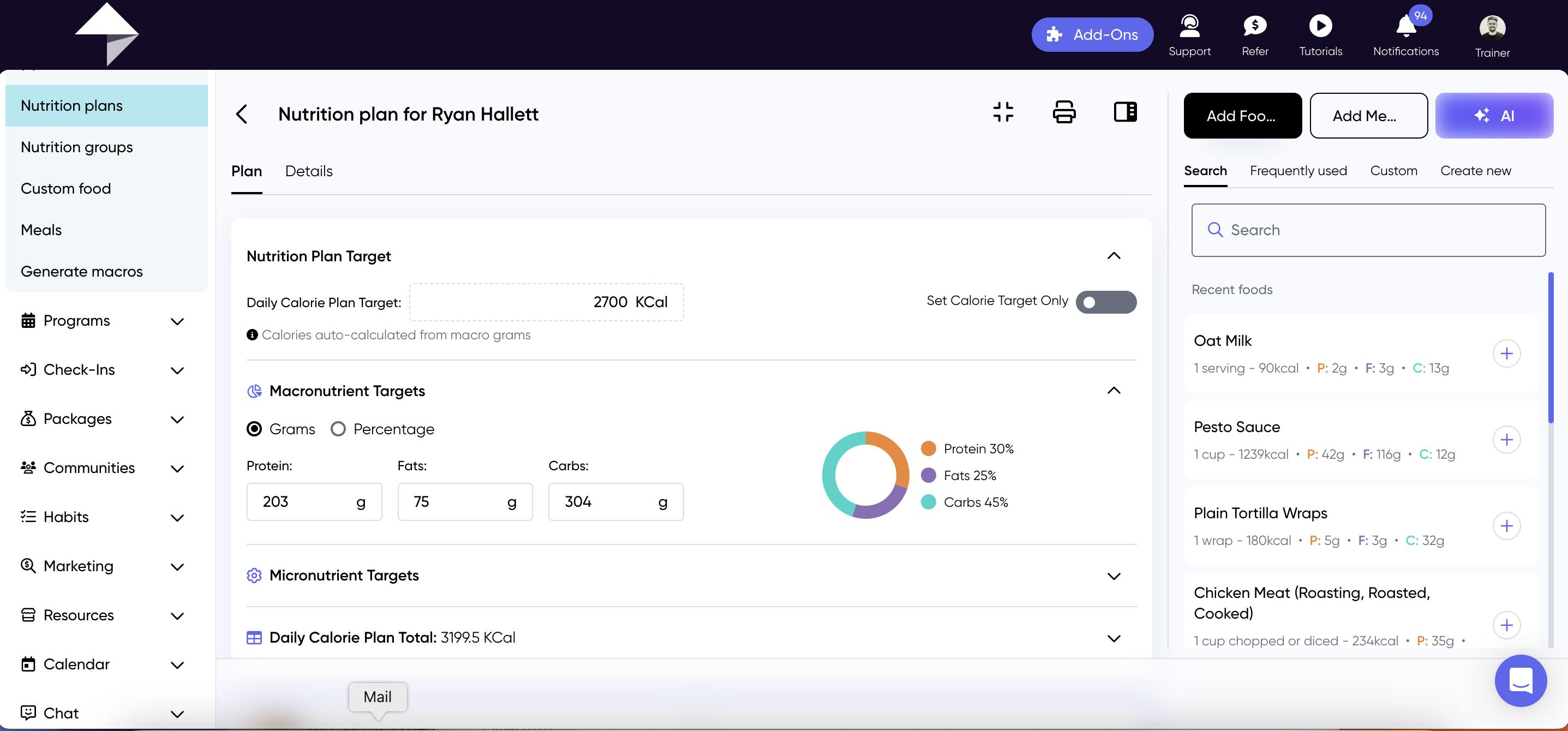Image resolution: width=1568 pixels, height=731 pixels.
Task: Add Plain Tortilla Wraps with plus icon
Action: point(1506,526)
